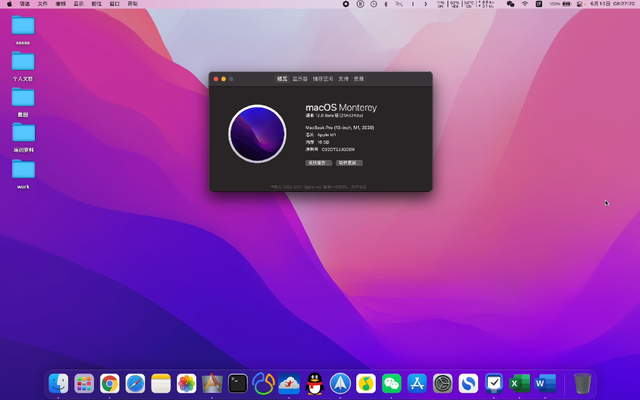Open the Apple menu in menu bar
The image size is (640, 400).
coord(8,4)
